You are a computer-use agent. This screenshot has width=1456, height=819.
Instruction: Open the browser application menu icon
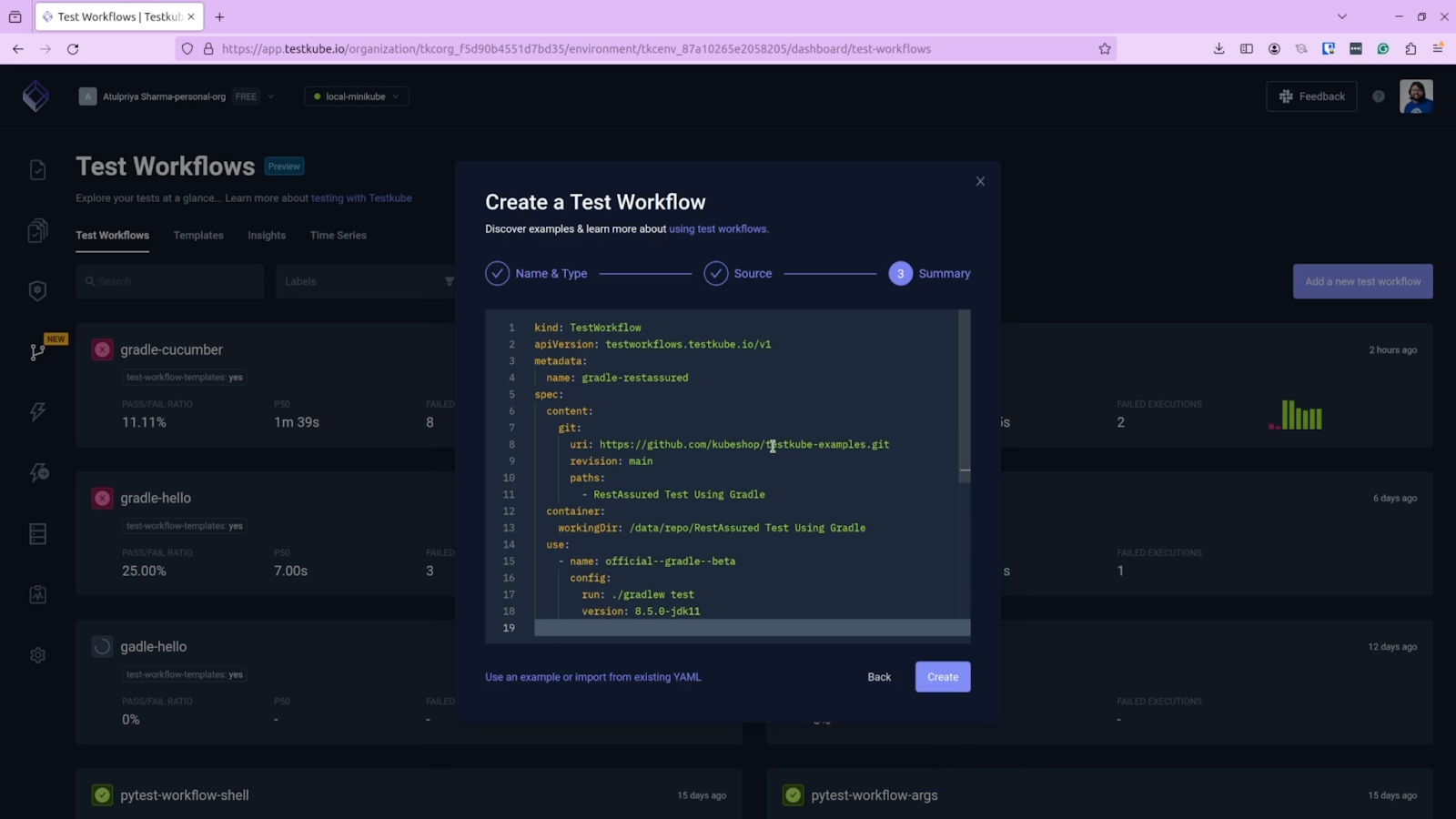coord(1438,49)
